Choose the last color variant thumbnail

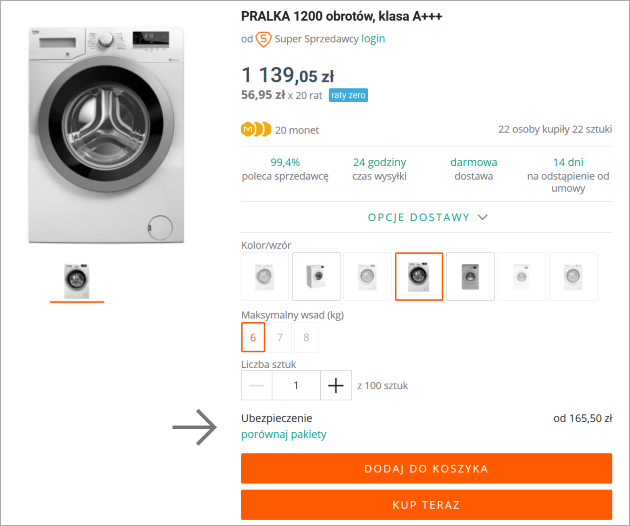[573, 276]
